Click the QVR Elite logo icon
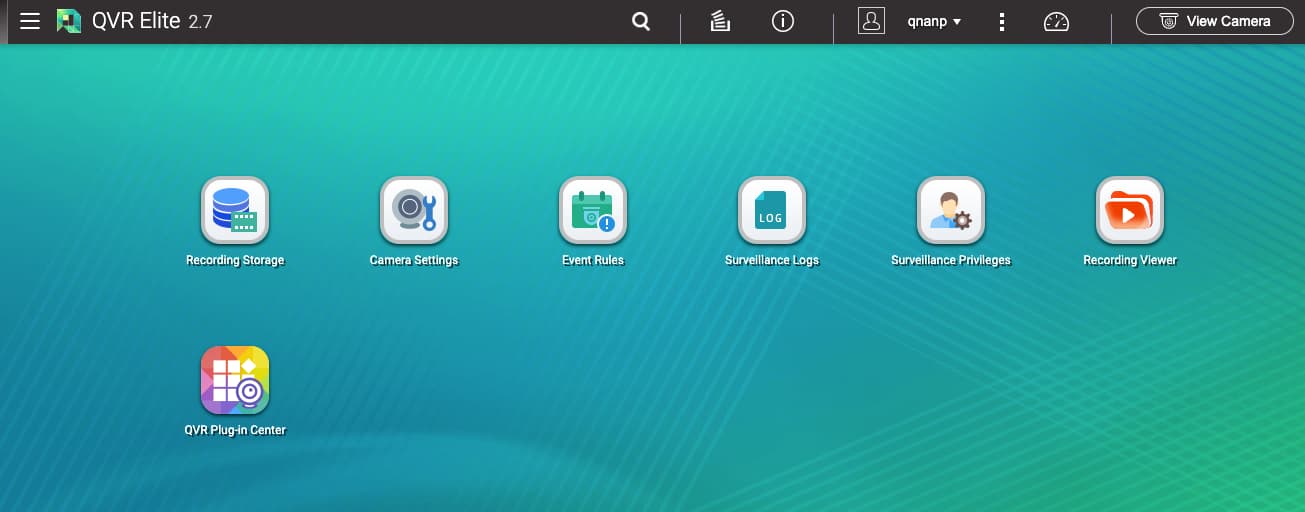1305x512 pixels. (69, 21)
